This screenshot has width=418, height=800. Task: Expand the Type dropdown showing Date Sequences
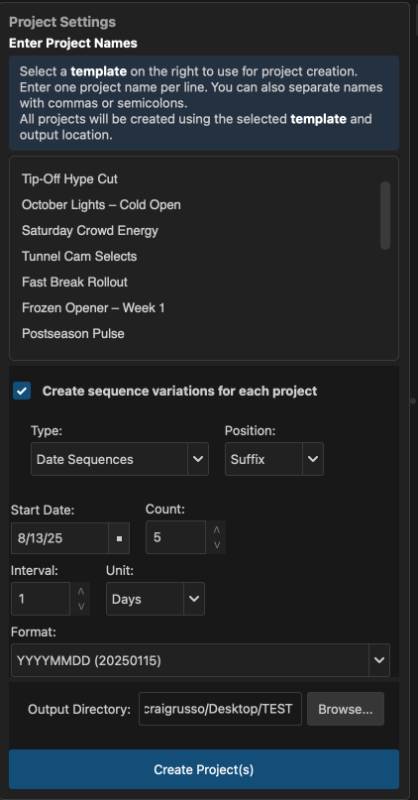click(x=119, y=459)
